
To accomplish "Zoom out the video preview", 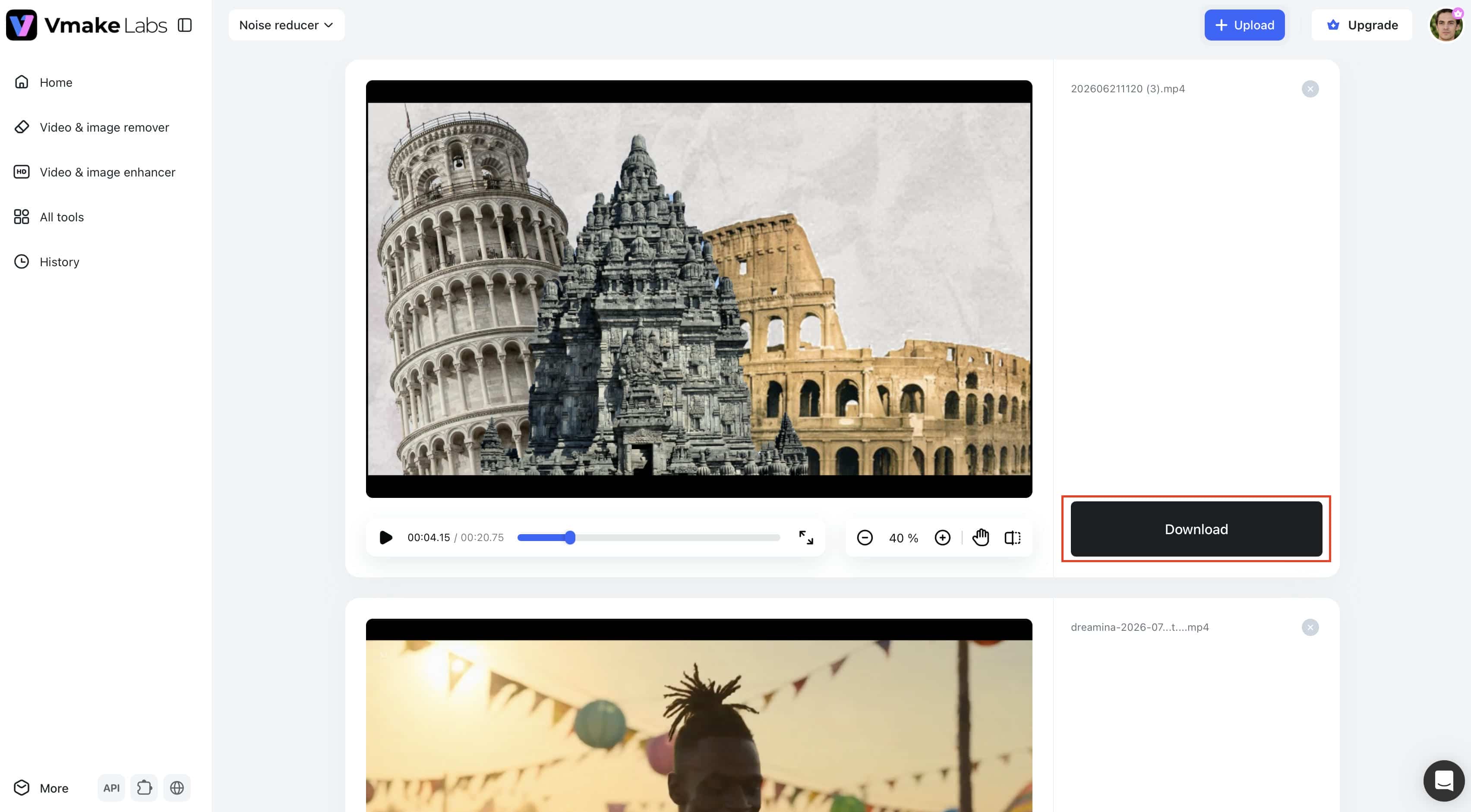I will click(x=865, y=538).
